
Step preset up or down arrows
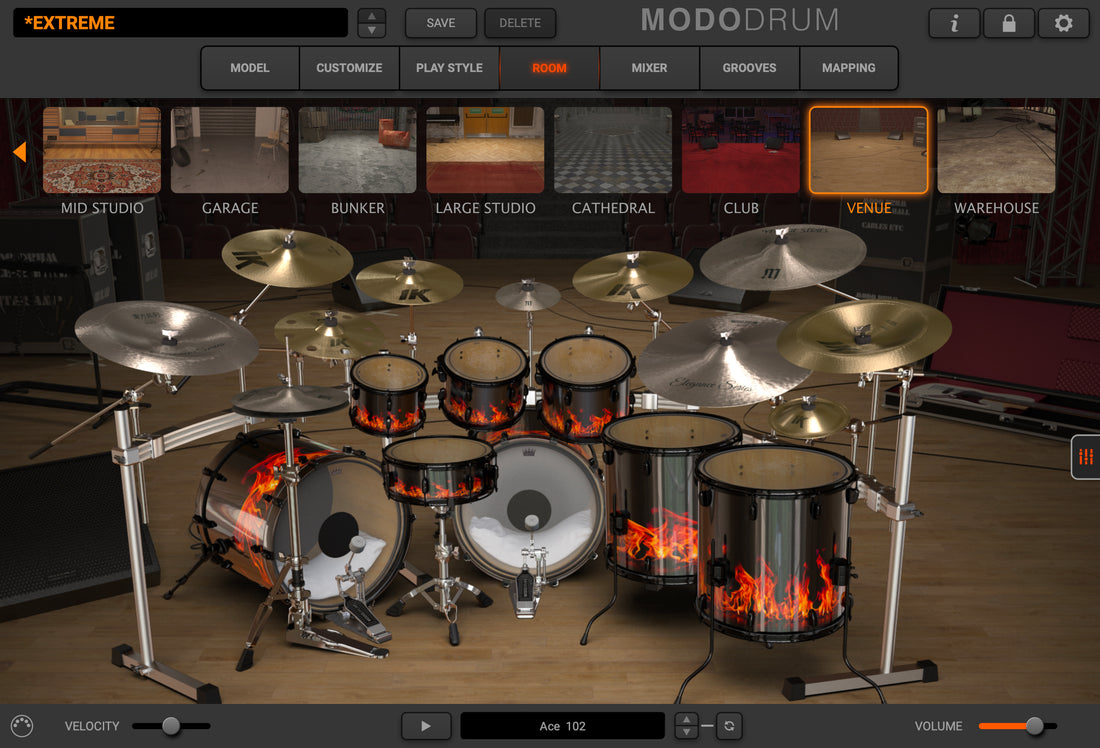pyautogui.click(x=372, y=23)
